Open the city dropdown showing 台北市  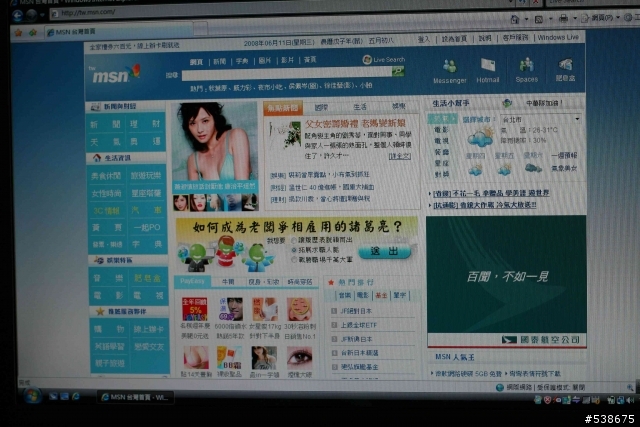click(541, 119)
